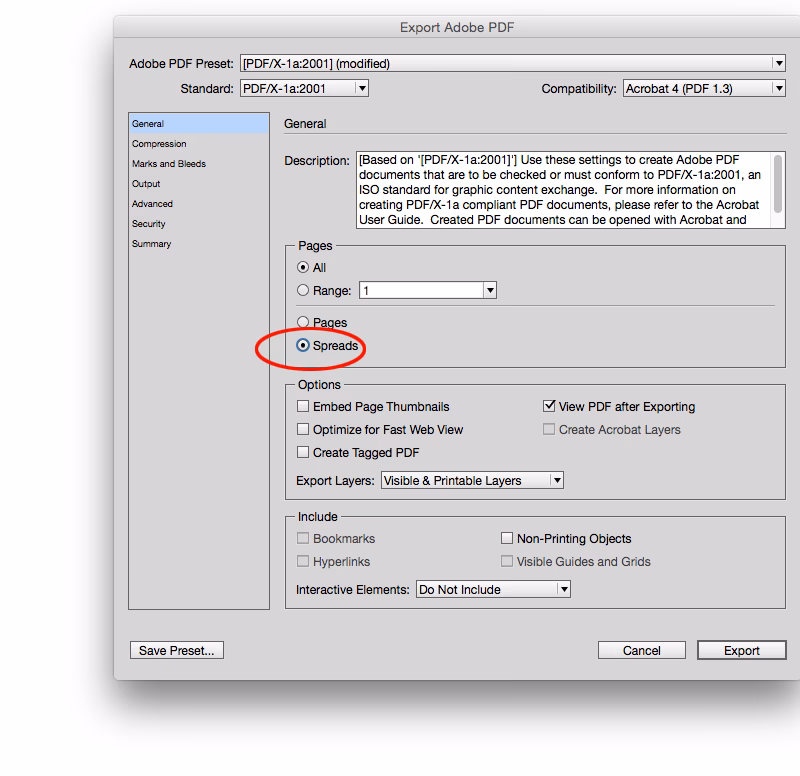Go to the Output settings section
800x776 pixels.
pyautogui.click(x=146, y=184)
